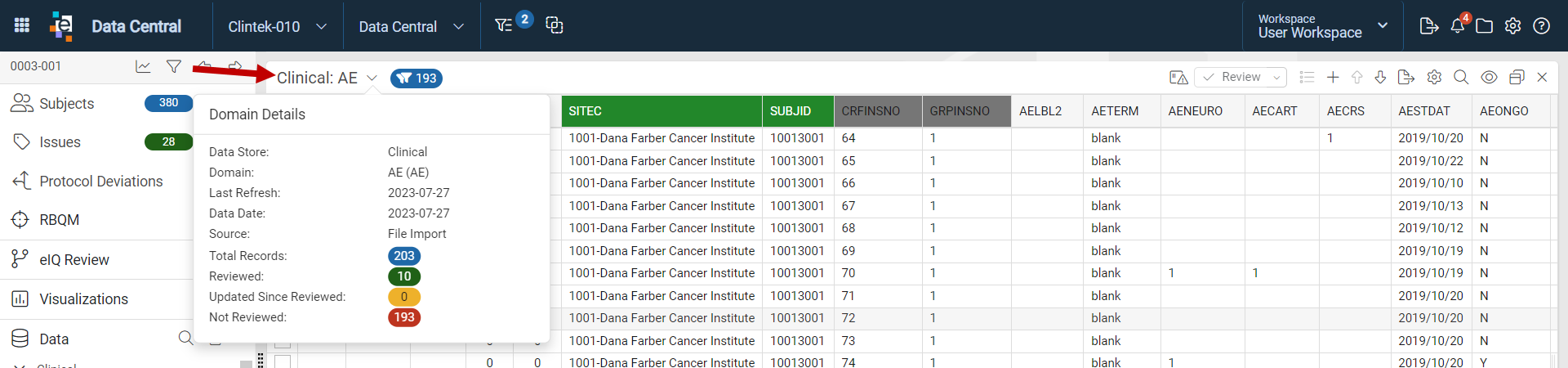Click the chart icon next to 0003-001
This screenshot has height=368, width=1568.
click(143, 66)
